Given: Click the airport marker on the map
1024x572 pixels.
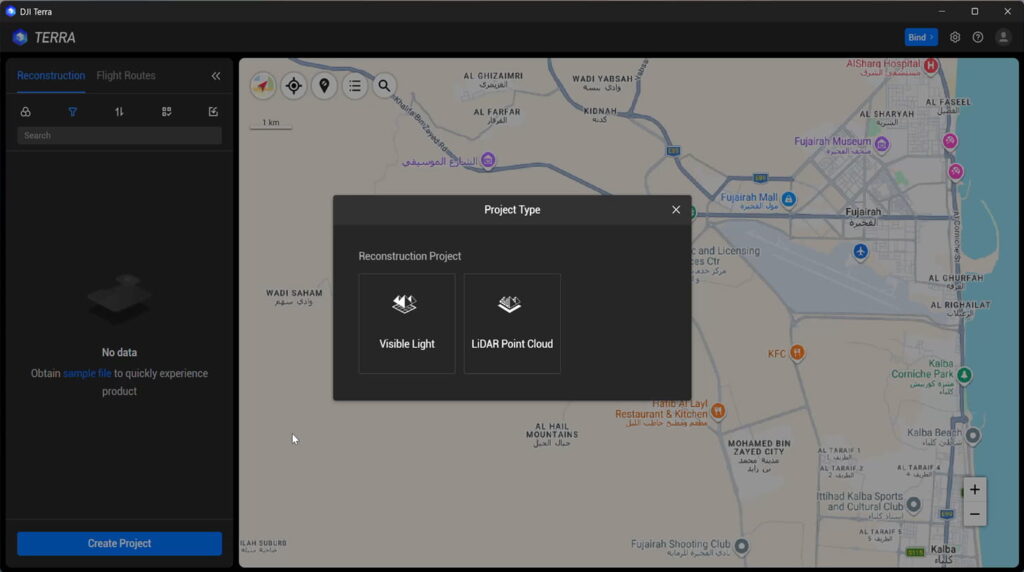Looking at the screenshot, I should pos(861,251).
